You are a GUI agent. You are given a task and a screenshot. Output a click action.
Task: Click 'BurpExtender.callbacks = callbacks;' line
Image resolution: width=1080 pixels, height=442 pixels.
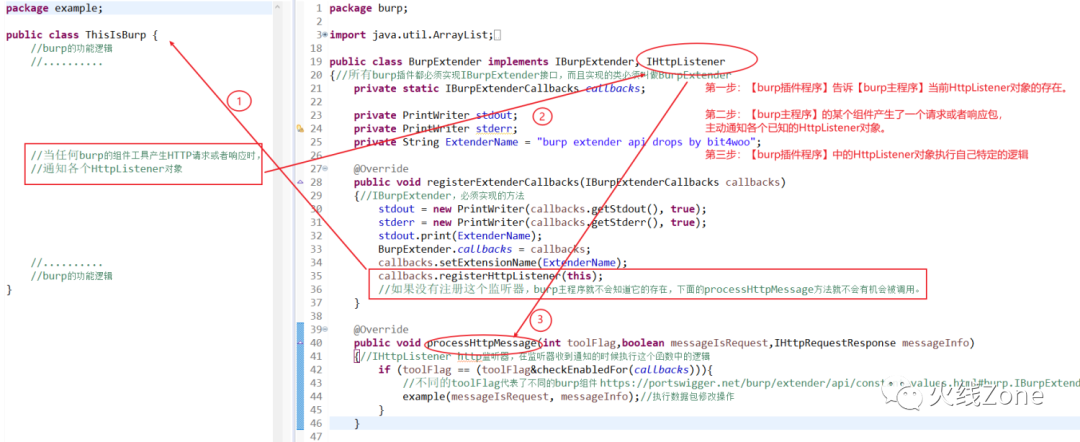point(484,250)
